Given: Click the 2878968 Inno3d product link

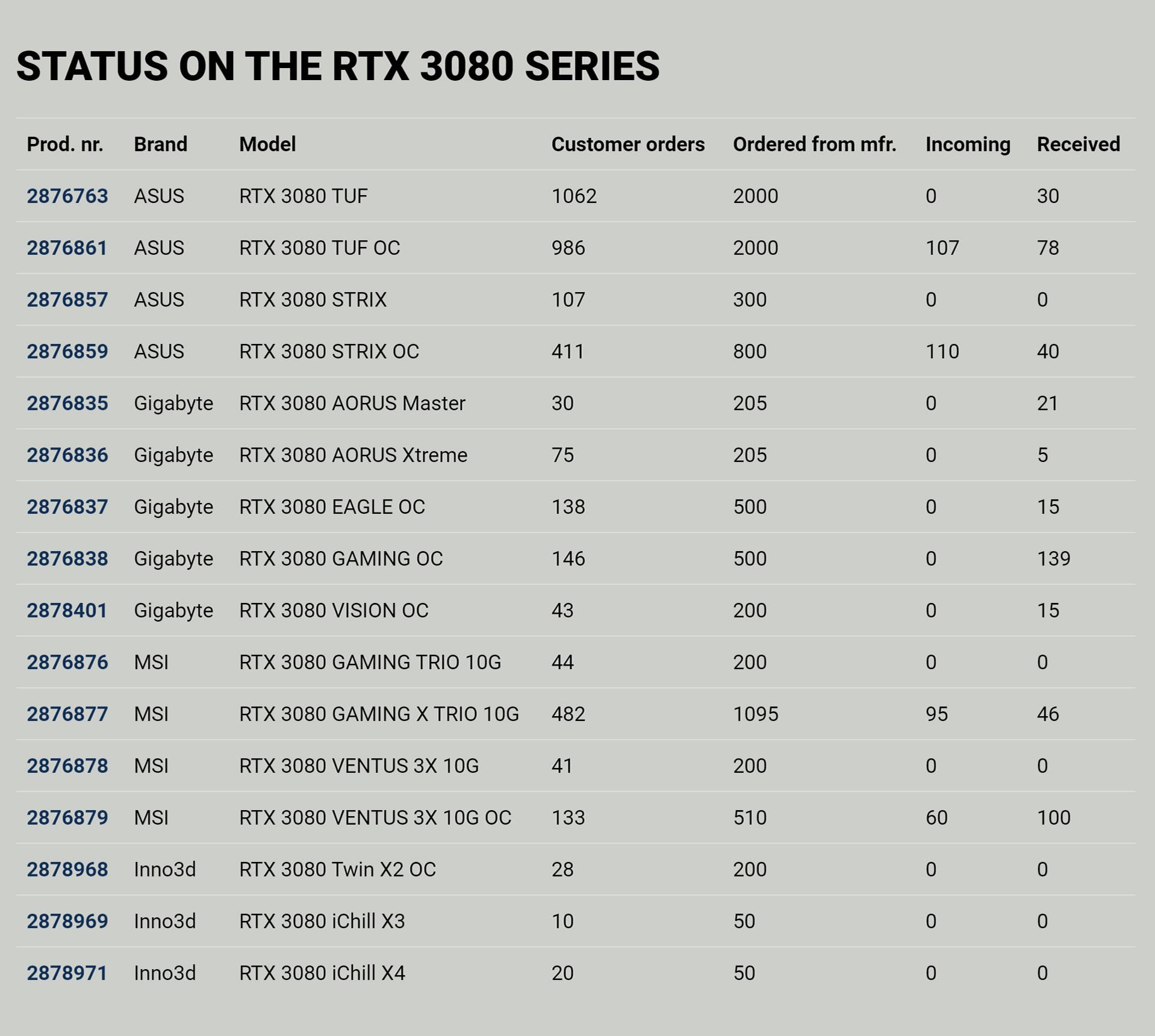Looking at the screenshot, I should point(67,870).
